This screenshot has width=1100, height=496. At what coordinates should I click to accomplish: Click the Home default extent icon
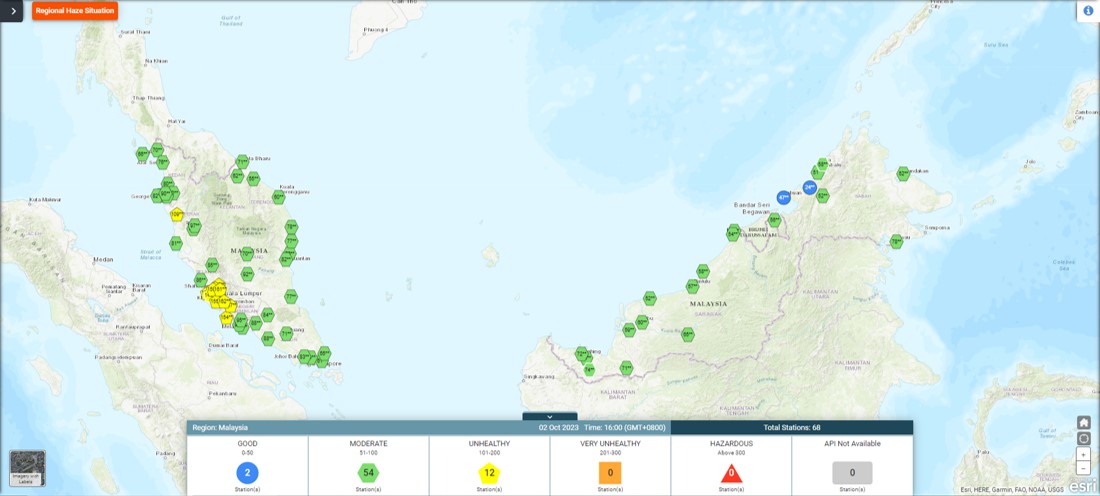pyautogui.click(x=1084, y=423)
